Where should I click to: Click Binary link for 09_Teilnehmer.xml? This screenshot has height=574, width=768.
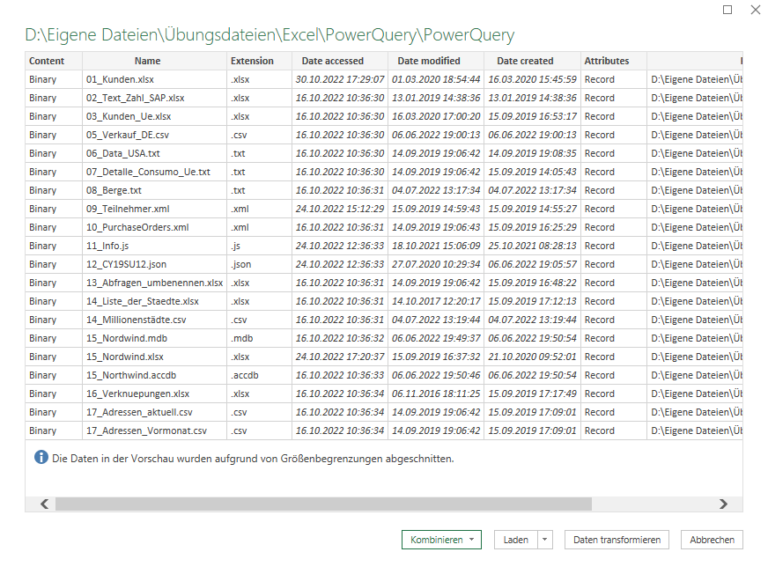[x=43, y=209]
